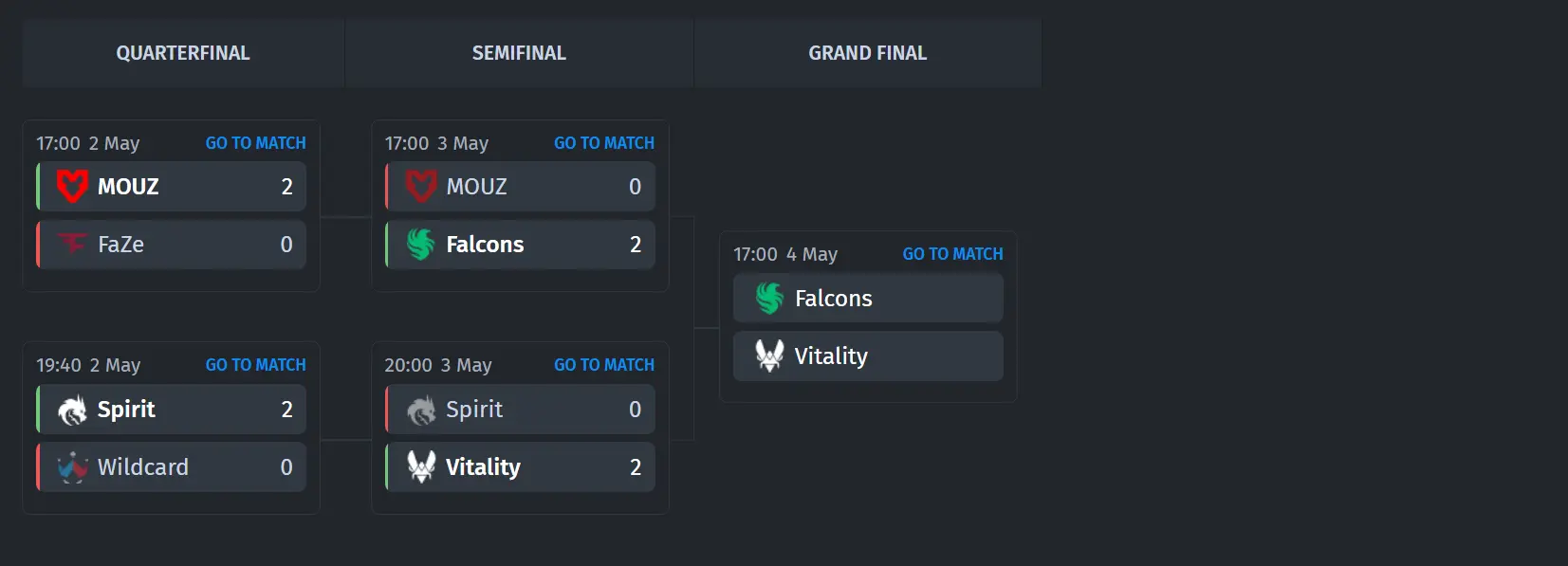Screen dimensions: 1568x566
Task: Select the QUARTERFINAL column header
Action: [x=183, y=53]
